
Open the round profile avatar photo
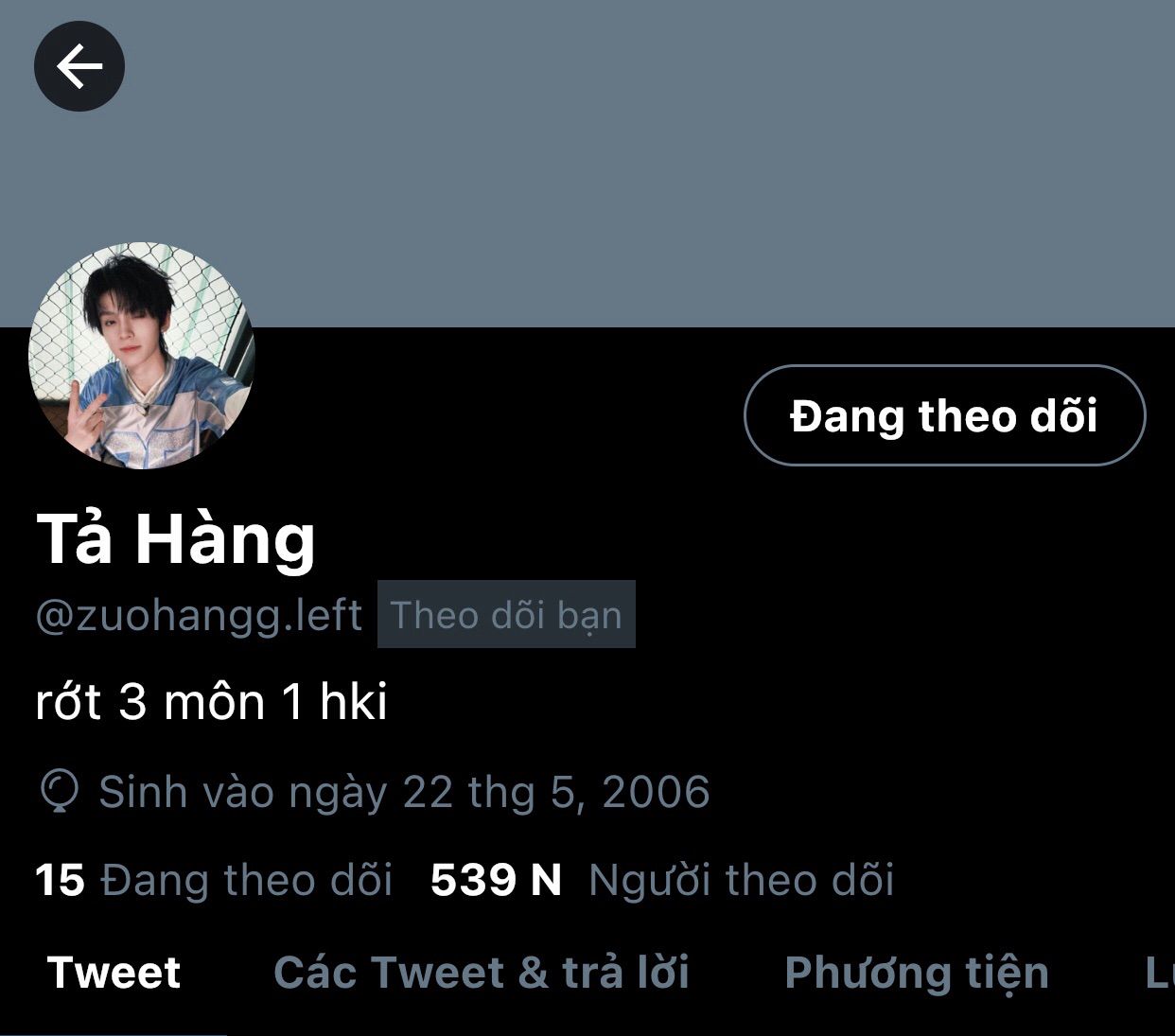tap(142, 356)
